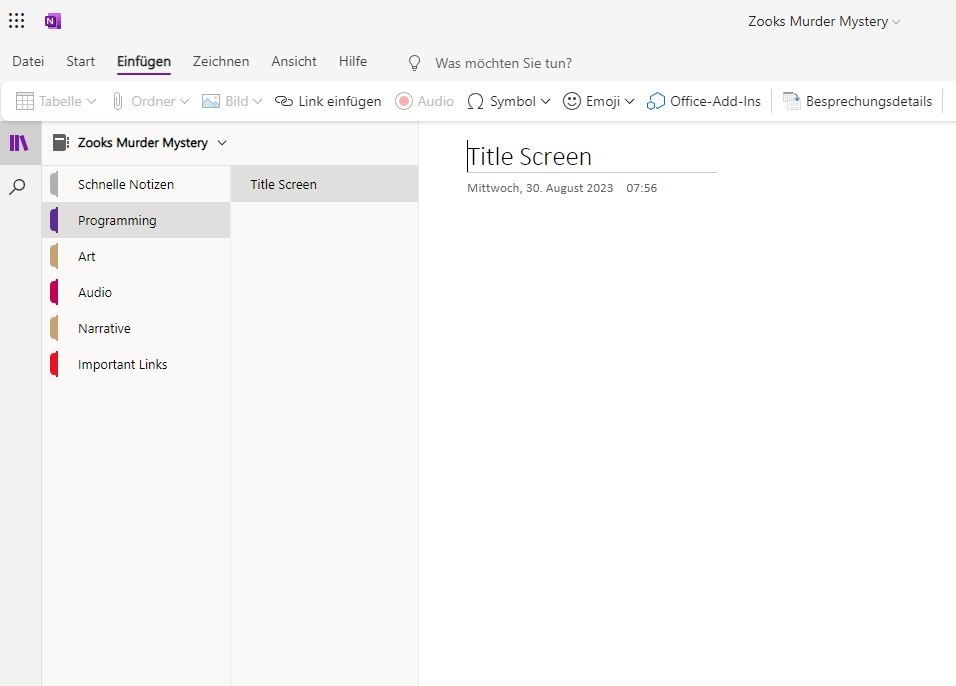
Task: Click the Office-Add-Ins button label
Action: click(x=715, y=101)
